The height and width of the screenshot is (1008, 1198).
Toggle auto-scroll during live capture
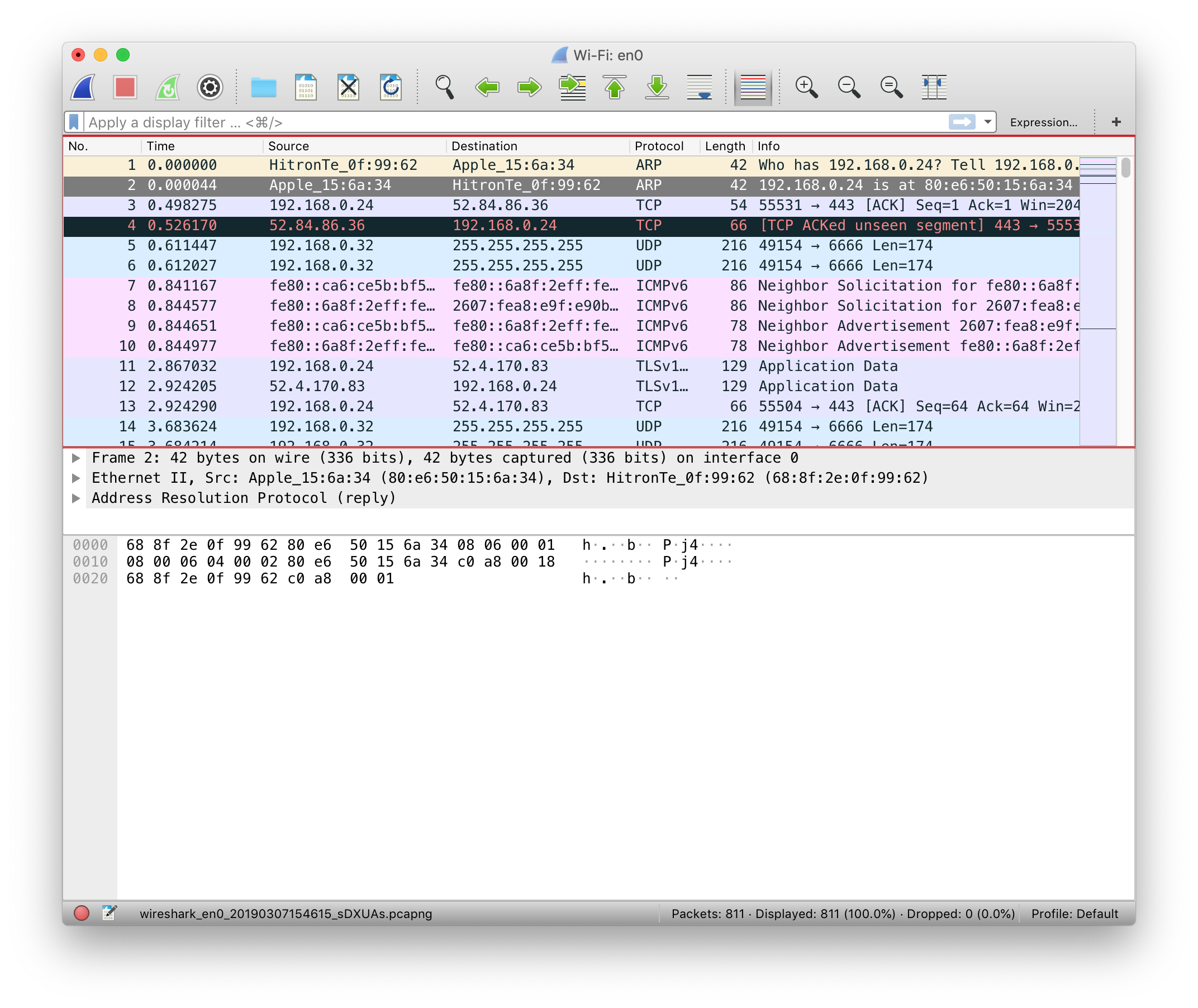[x=700, y=87]
